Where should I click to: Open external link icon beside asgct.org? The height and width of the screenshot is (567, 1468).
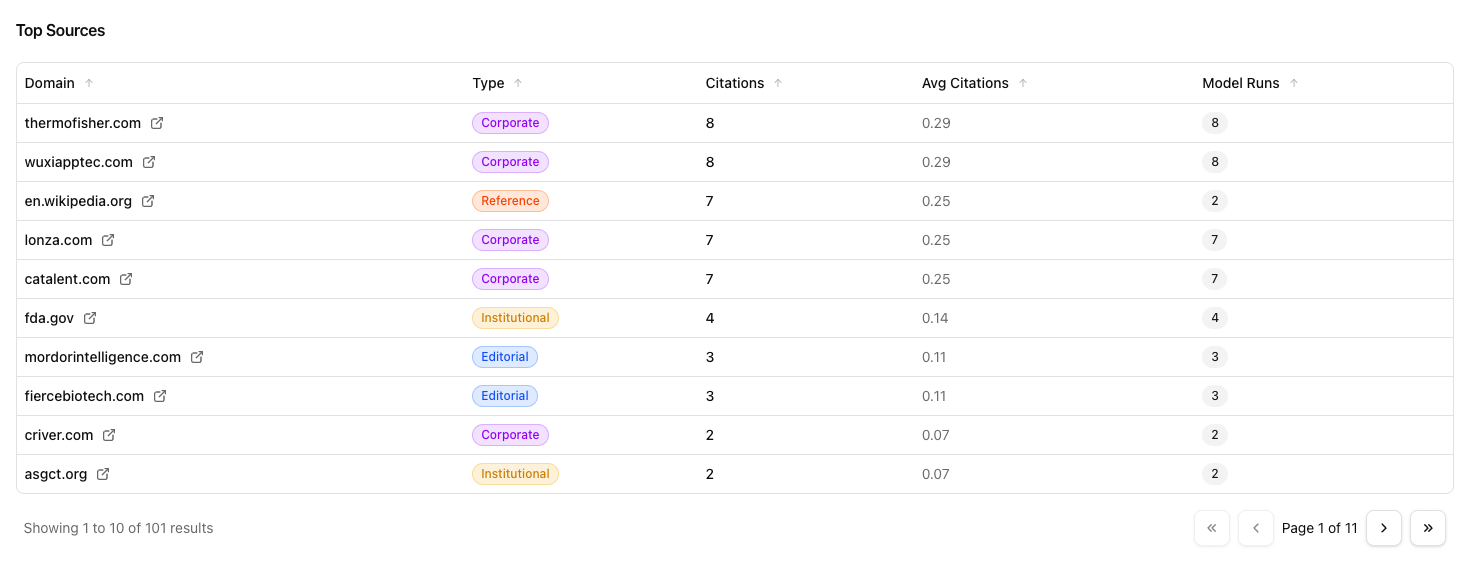pyautogui.click(x=103, y=474)
